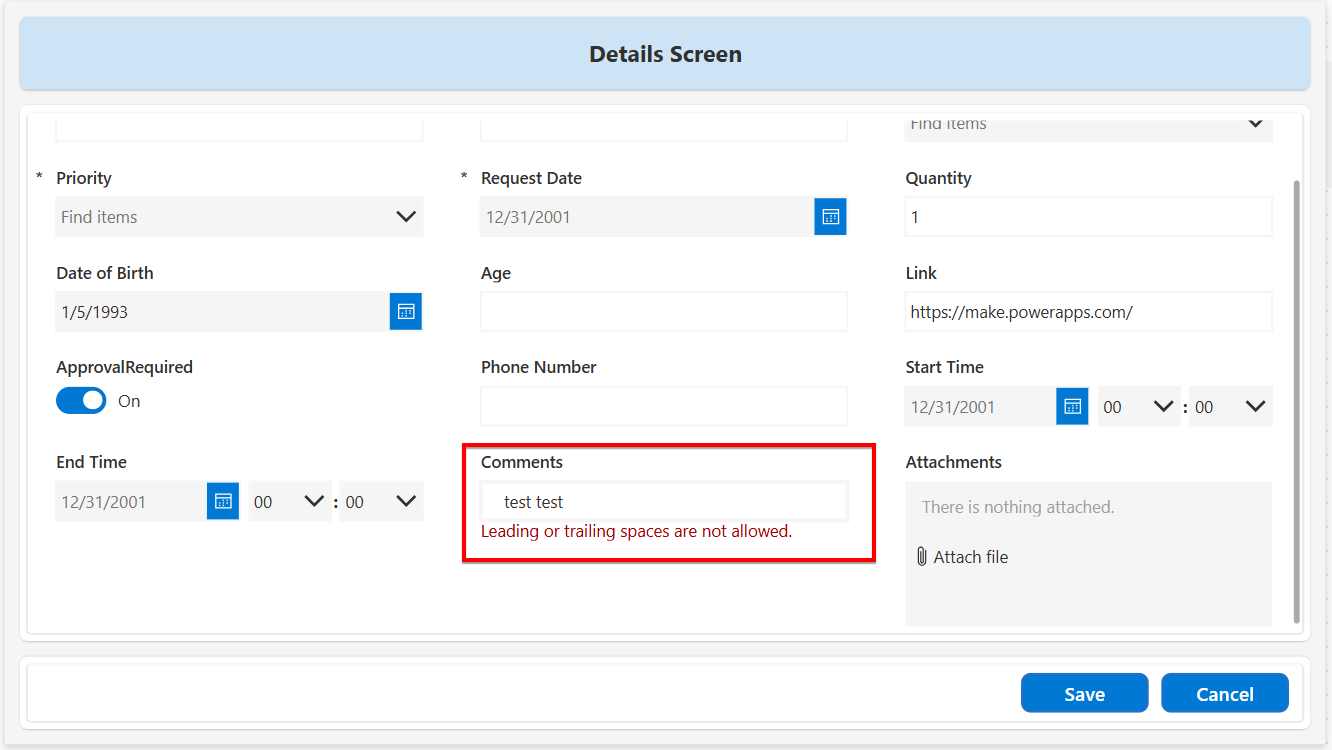Click the Cancel button
The height and width of the screenshot is (750, 1332).
pos(1224,694)
